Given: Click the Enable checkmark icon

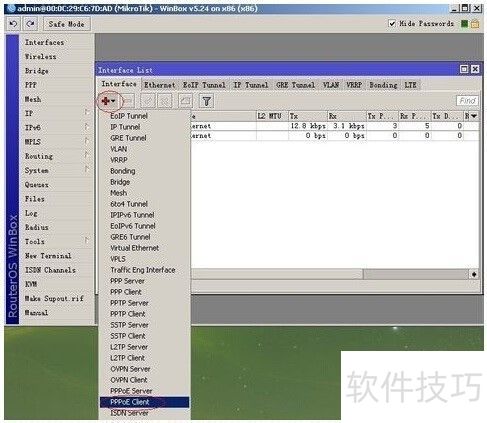Looking at the screenshot, I should pyautogui.click(x=148, y=101).
